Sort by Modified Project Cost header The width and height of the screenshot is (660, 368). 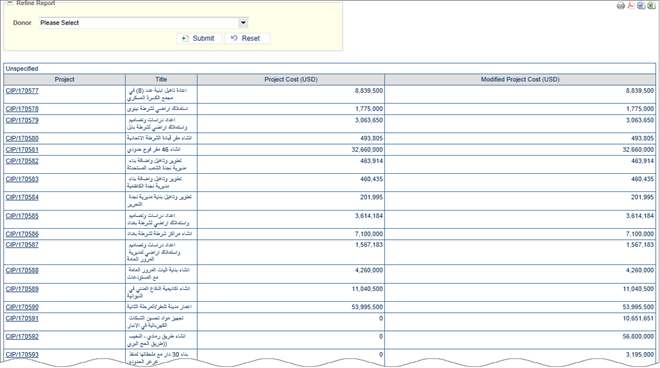click(x=520, y=79)
